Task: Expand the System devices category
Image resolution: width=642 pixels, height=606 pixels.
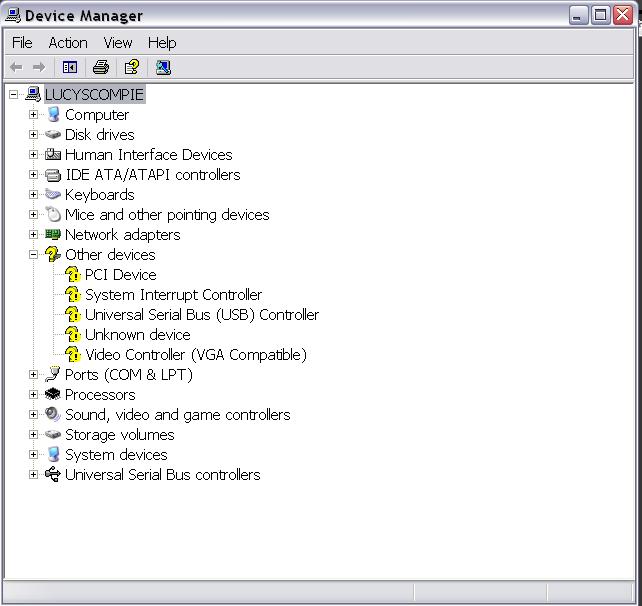Action: (x=34, y=454)
